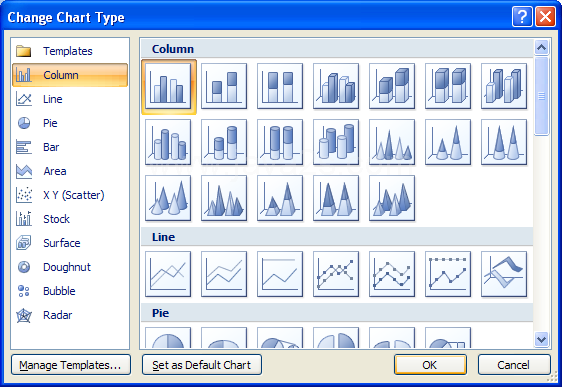Choose the Stacked Line chart icon
The image size is (562, 387).
224,274
